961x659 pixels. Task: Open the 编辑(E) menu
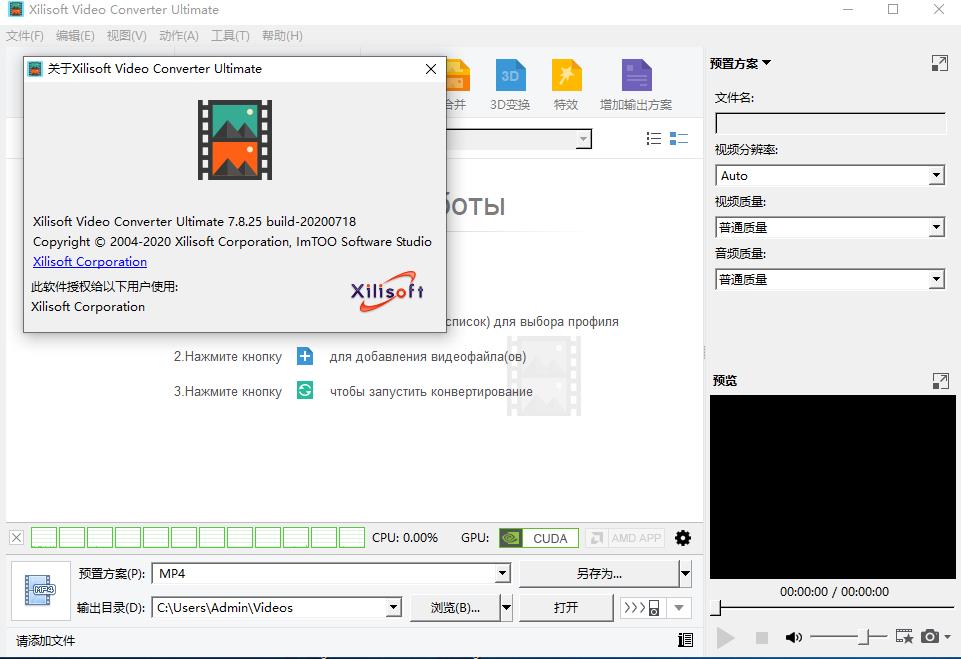[x=75, y=36]
